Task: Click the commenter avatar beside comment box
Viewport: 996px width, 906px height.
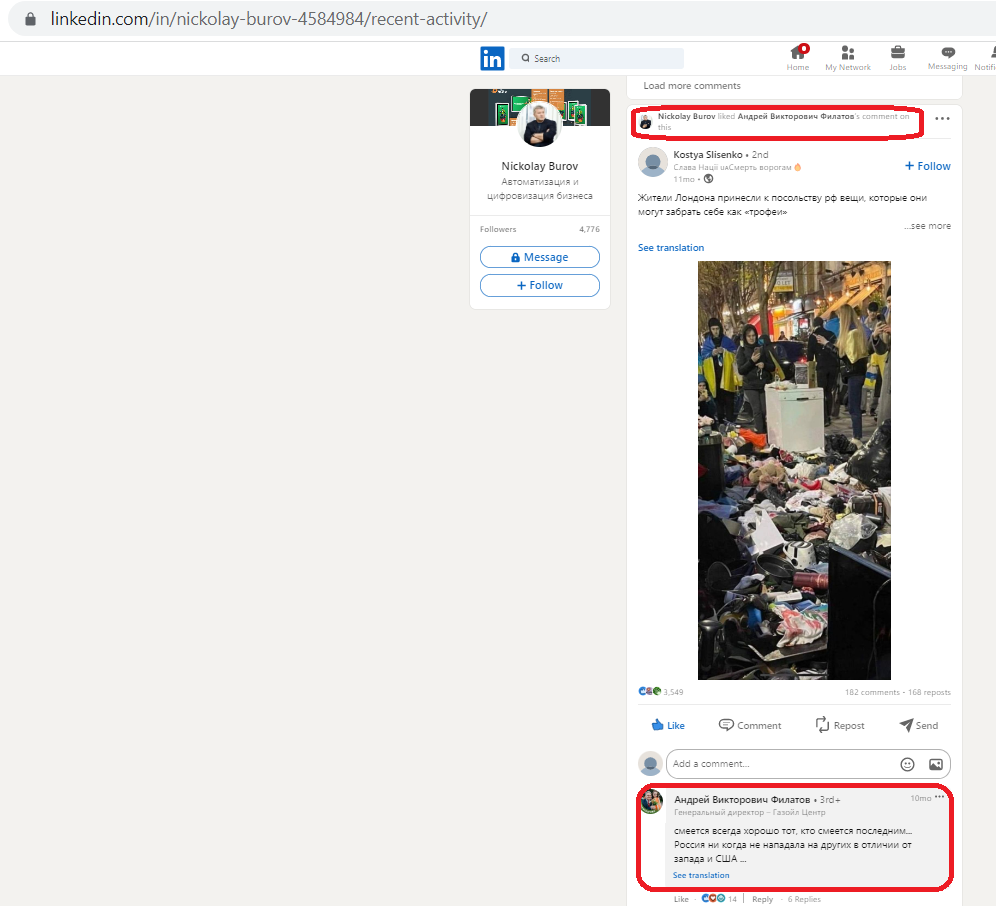Action: [x=650, y=764]
